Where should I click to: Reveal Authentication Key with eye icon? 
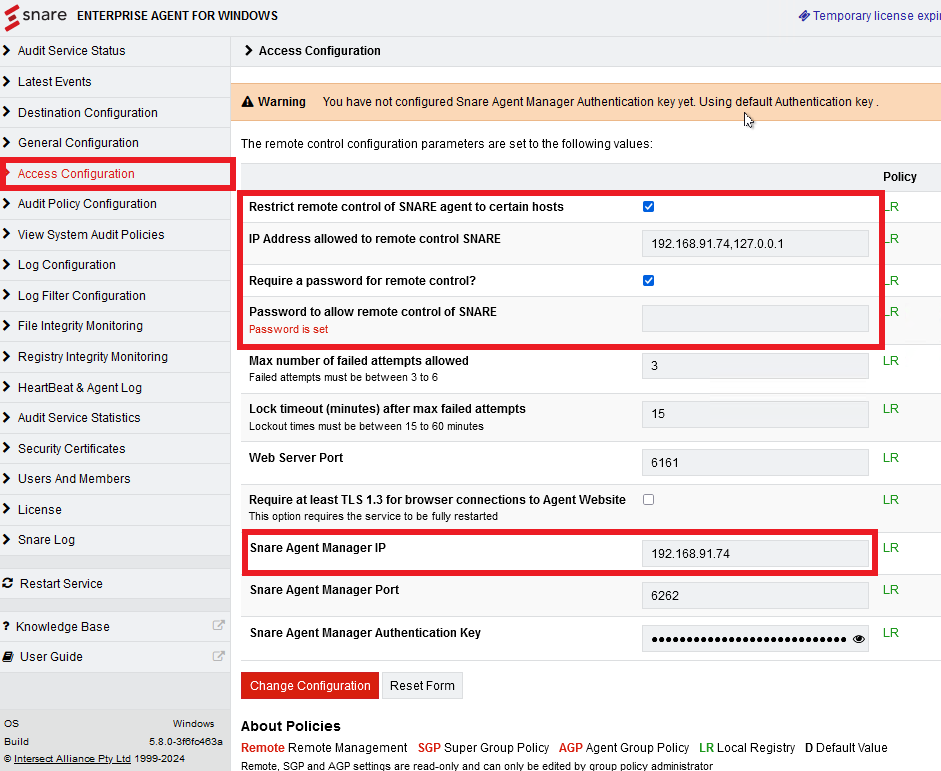point(858,639)
